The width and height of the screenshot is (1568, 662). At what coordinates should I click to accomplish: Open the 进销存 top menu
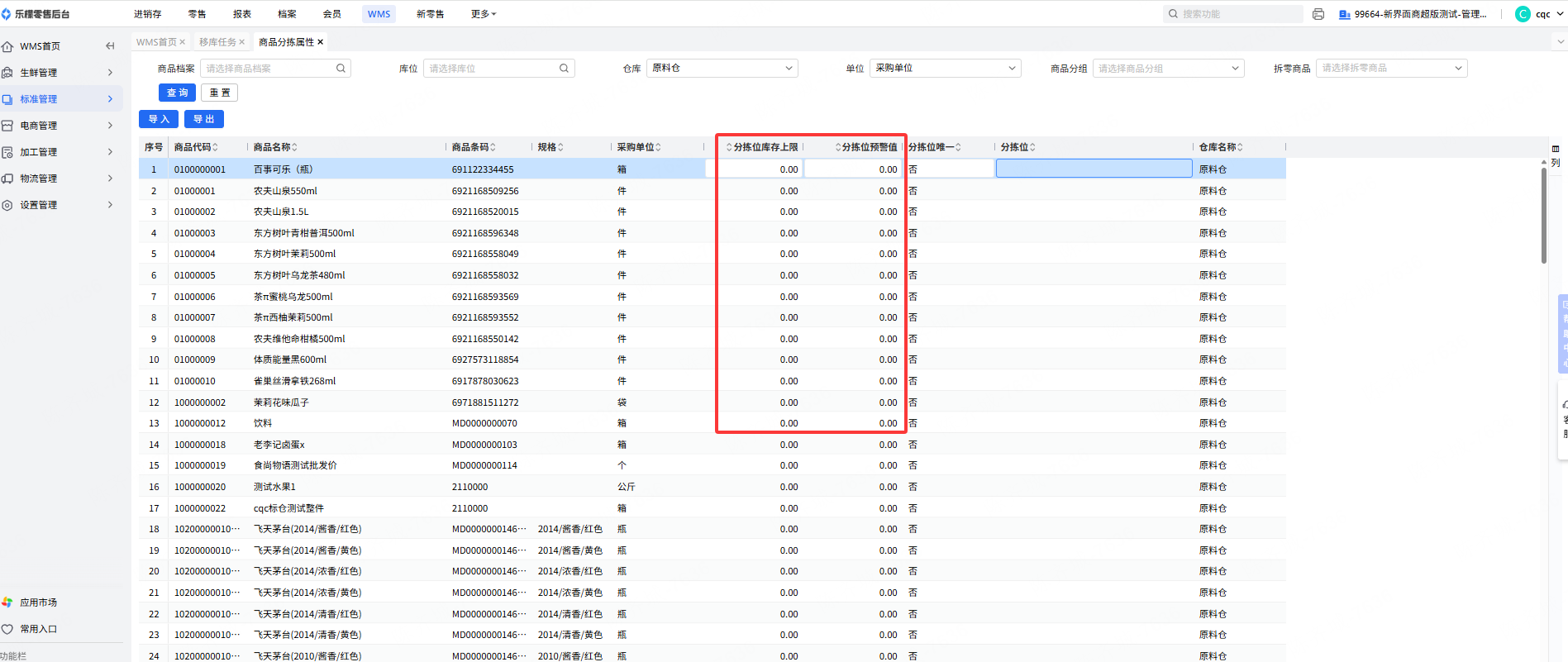[x=147, y=14]
